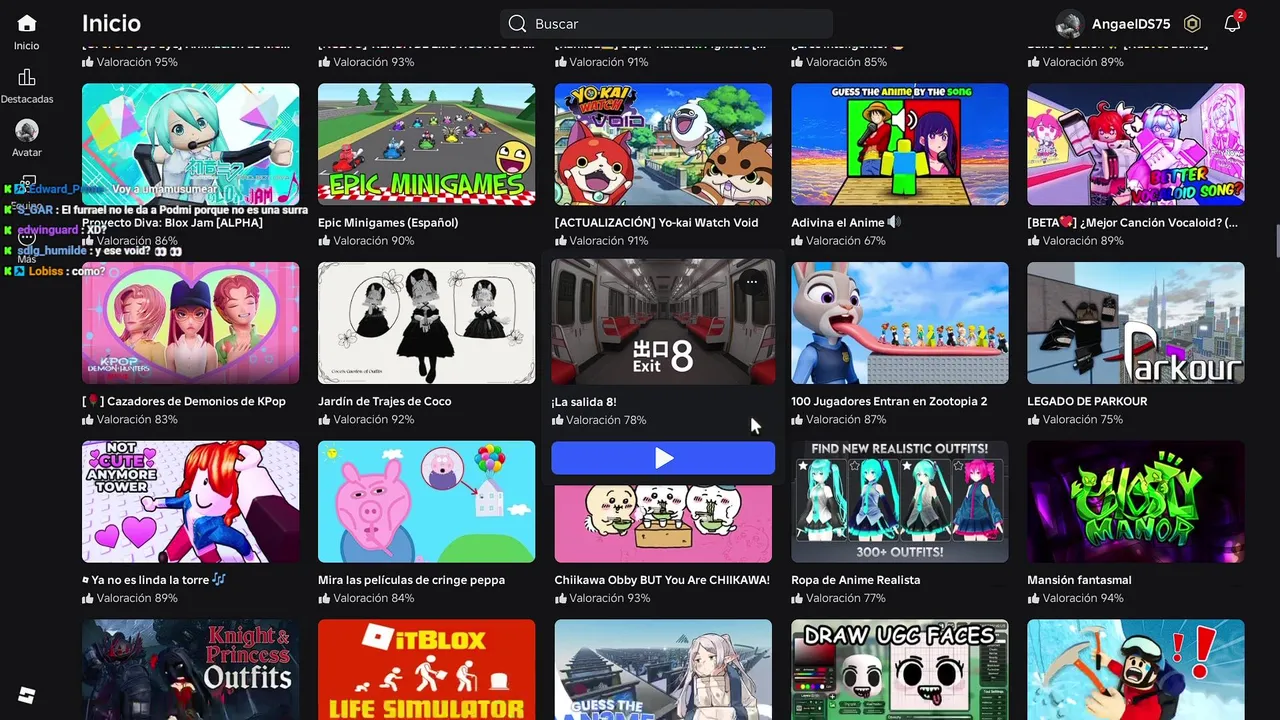Open the Yo-kai Watch Void thumbnail
This screenshot has width=1280, height=720.
[663, 144]
